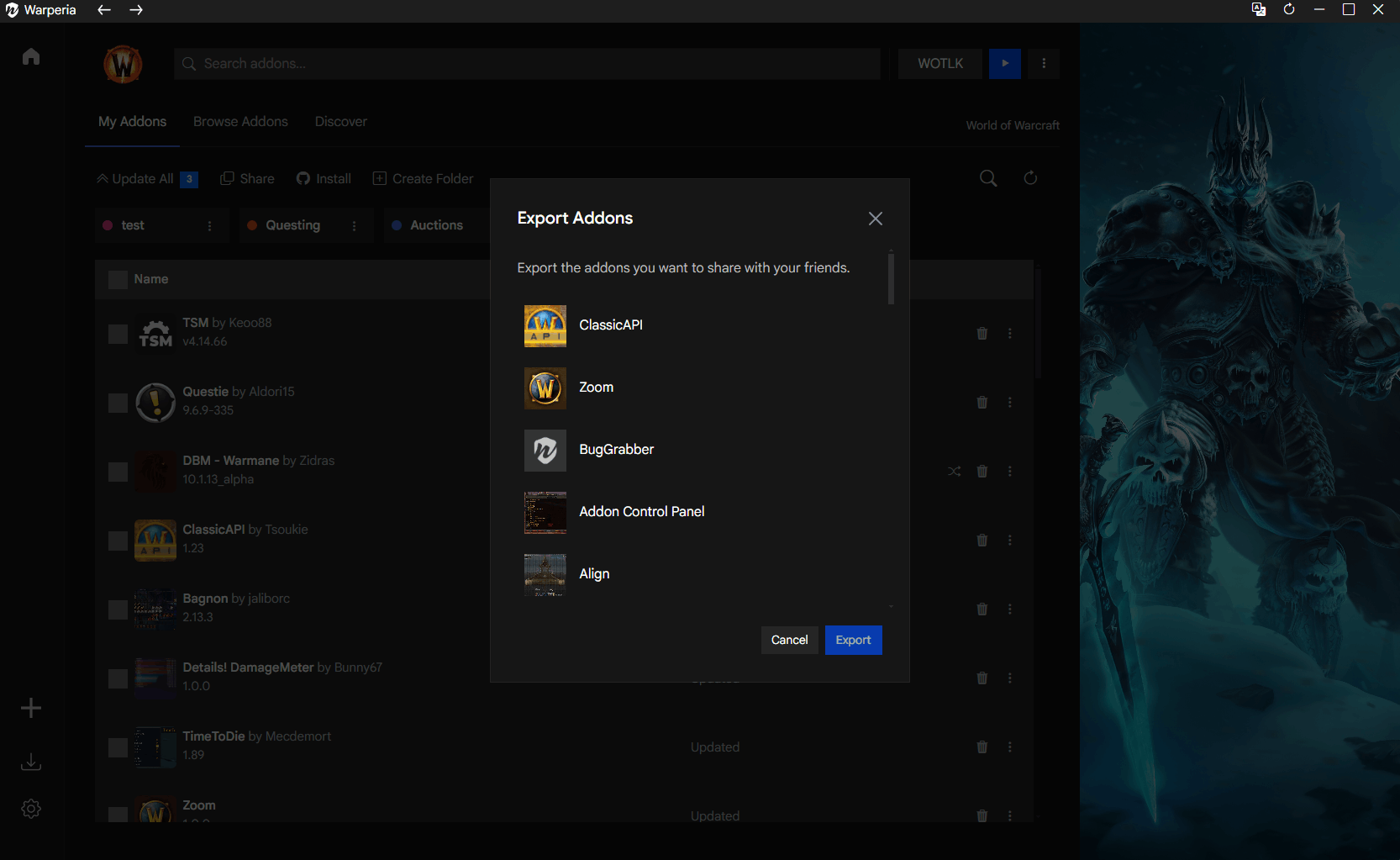The height and width of the screenshot is (860, 1400).
Task: Click Addon Control Panel text in export dialog
Action: [x=642, y=511]
